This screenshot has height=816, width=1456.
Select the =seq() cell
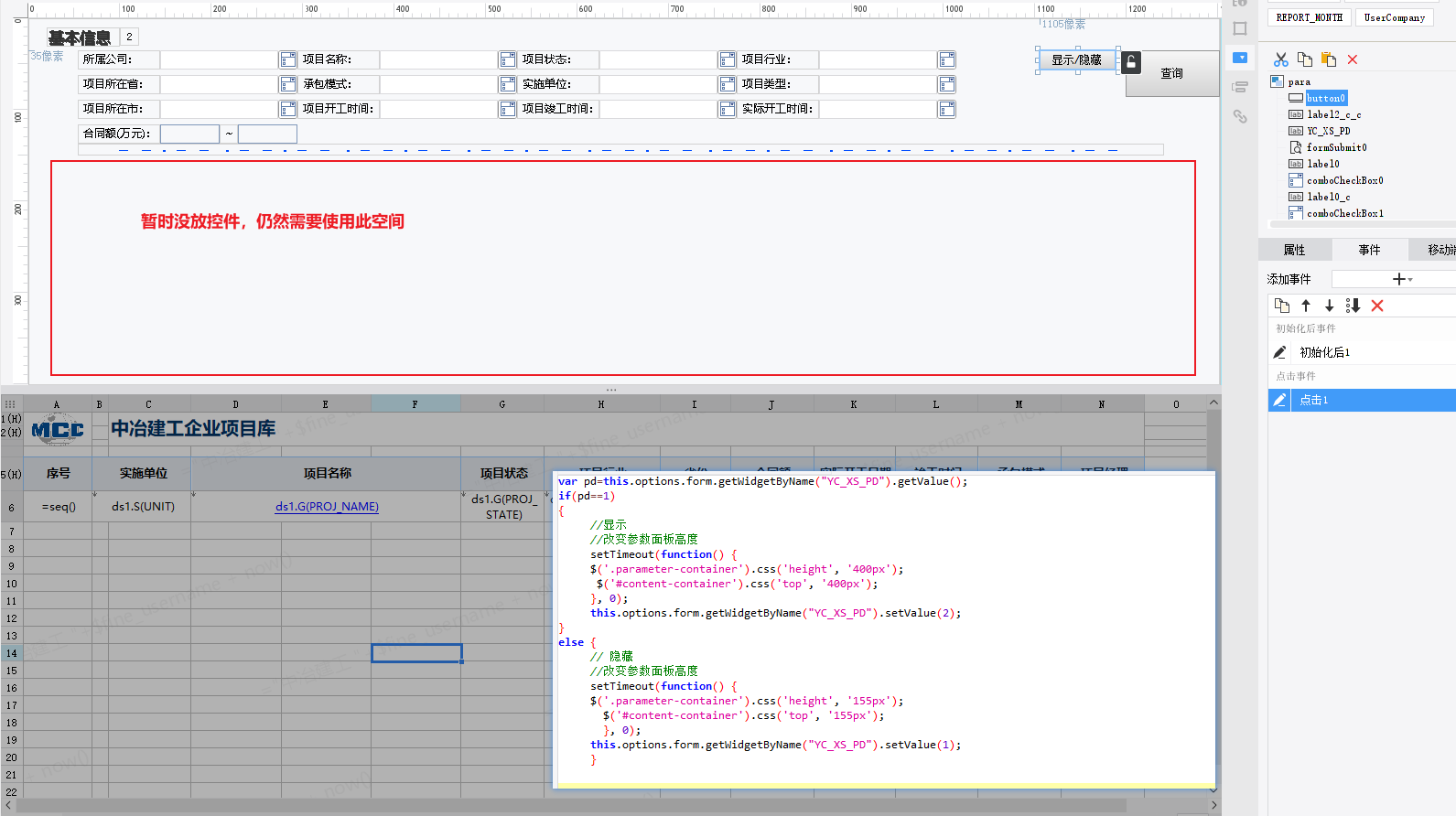coord(59,506)
